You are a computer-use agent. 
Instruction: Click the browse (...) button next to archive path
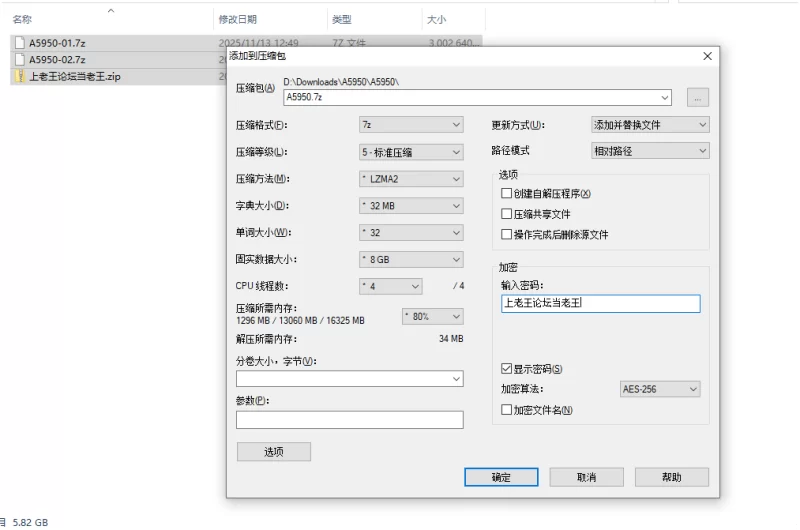[x=697, y=97]
